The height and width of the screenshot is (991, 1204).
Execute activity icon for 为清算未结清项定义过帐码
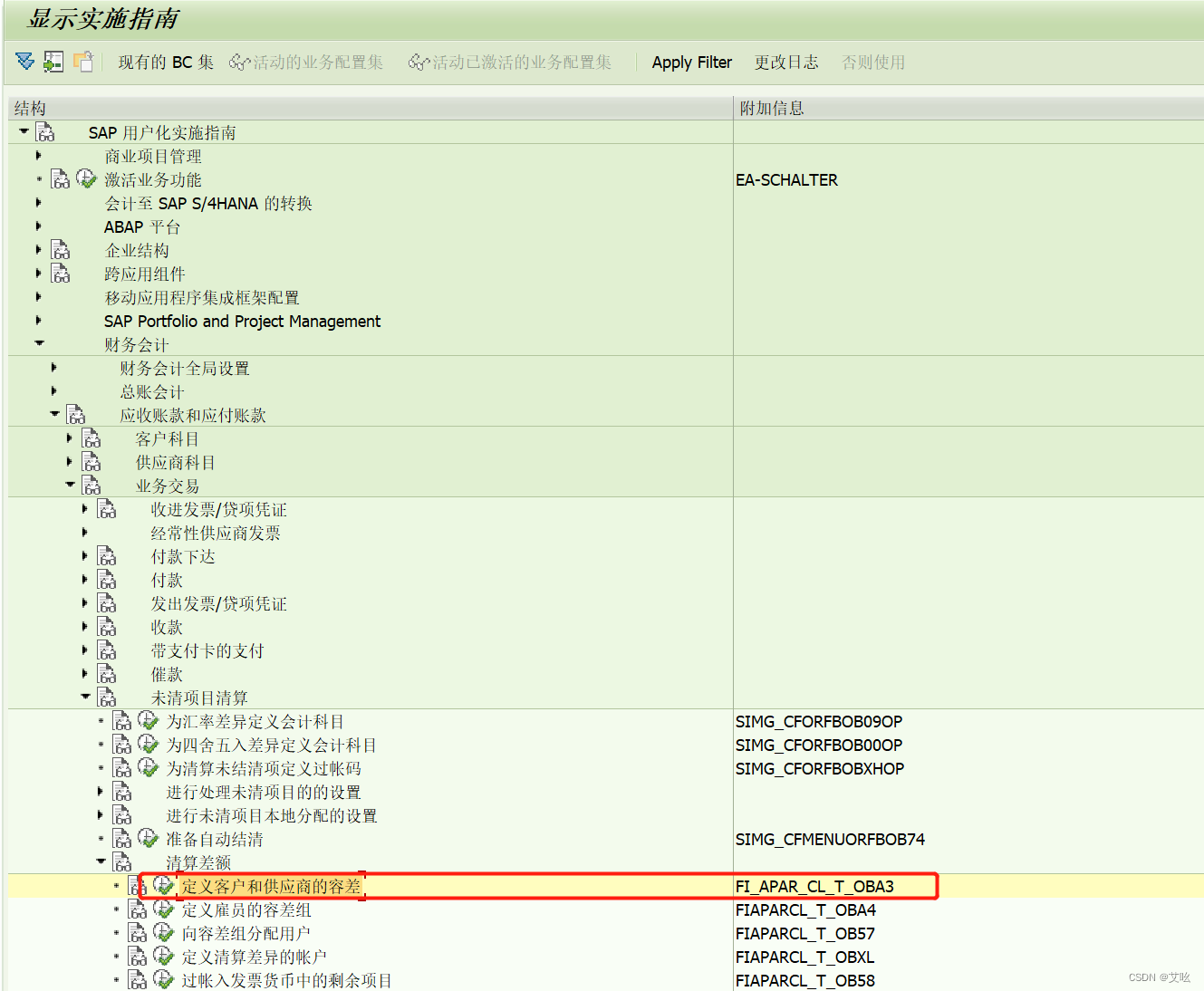coord(148,767)
